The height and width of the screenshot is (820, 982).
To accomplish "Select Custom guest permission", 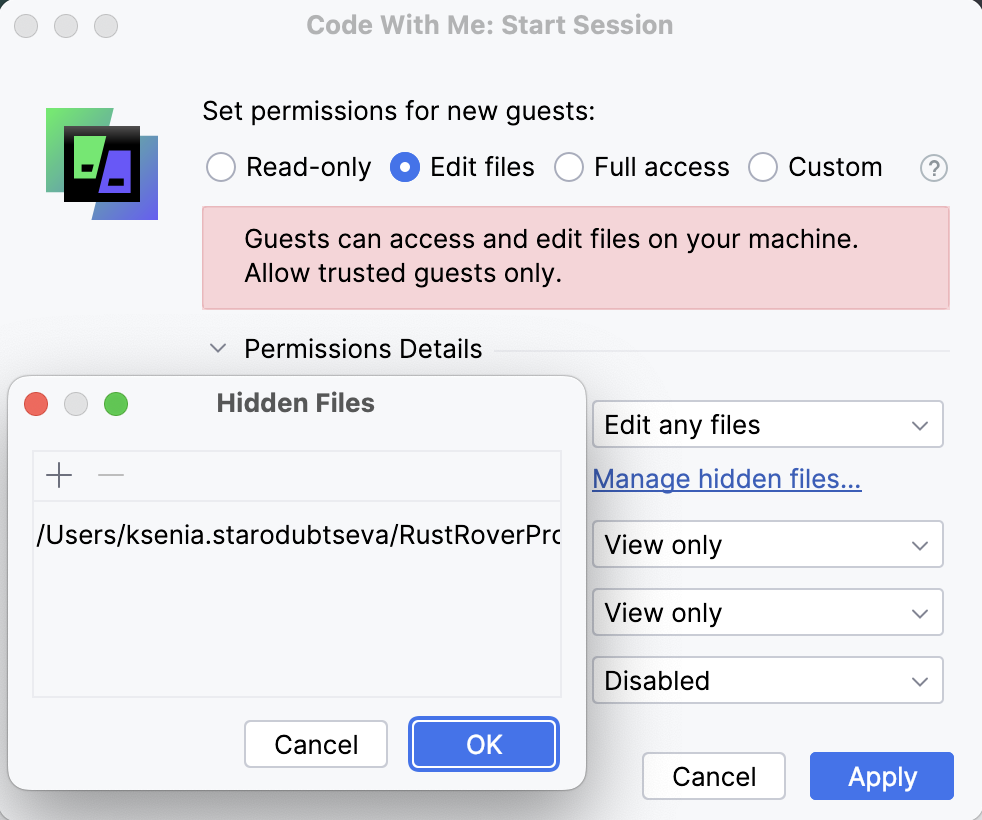I will (x=763, y=167).
